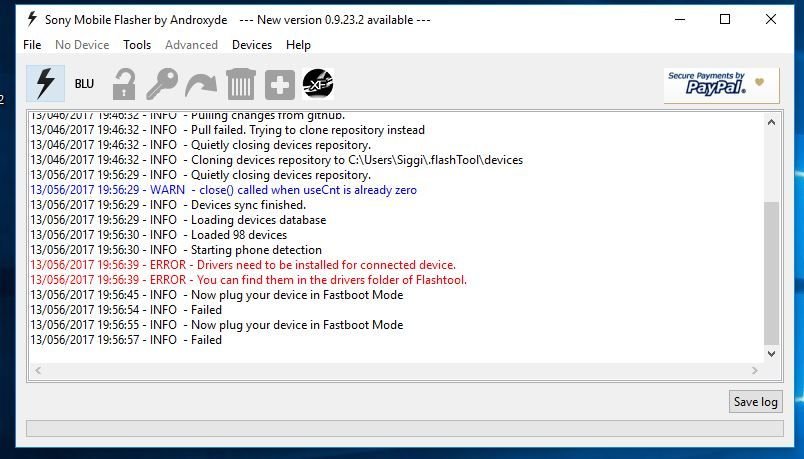Viewport: 804px width, 459px height.
Task: Open the XperiFirm round black icon
Action: pyautogui.click(x=318, y=84)
